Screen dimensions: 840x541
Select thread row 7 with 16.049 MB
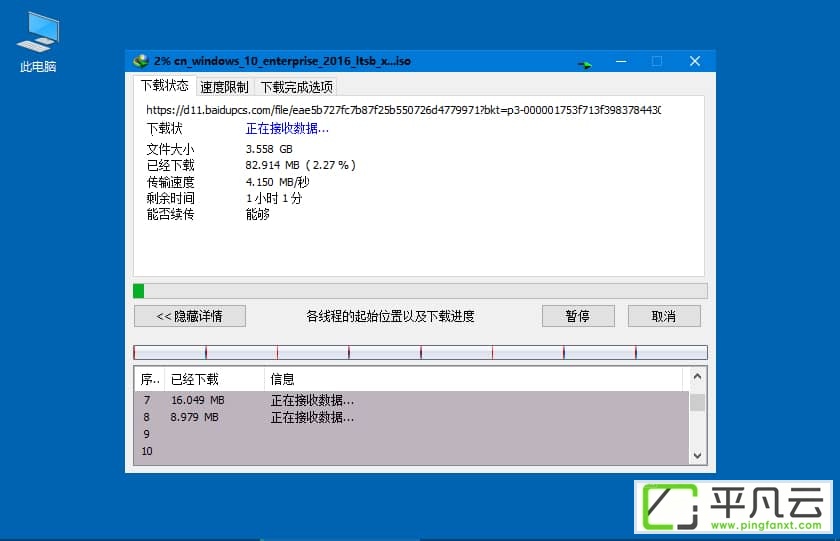[x=411, y=400]
